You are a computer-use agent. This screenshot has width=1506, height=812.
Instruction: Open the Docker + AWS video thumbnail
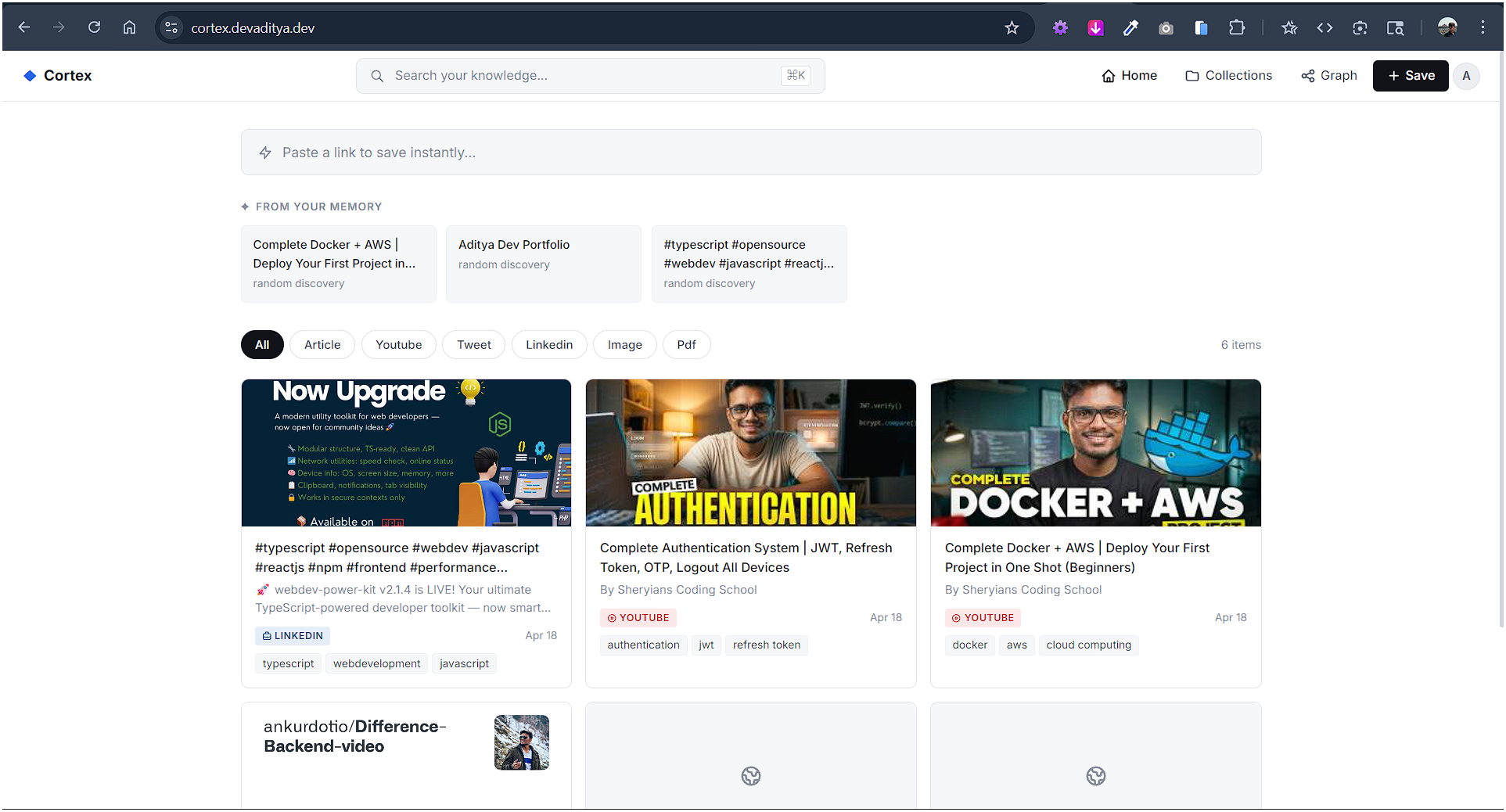[x=1095, y=453]
